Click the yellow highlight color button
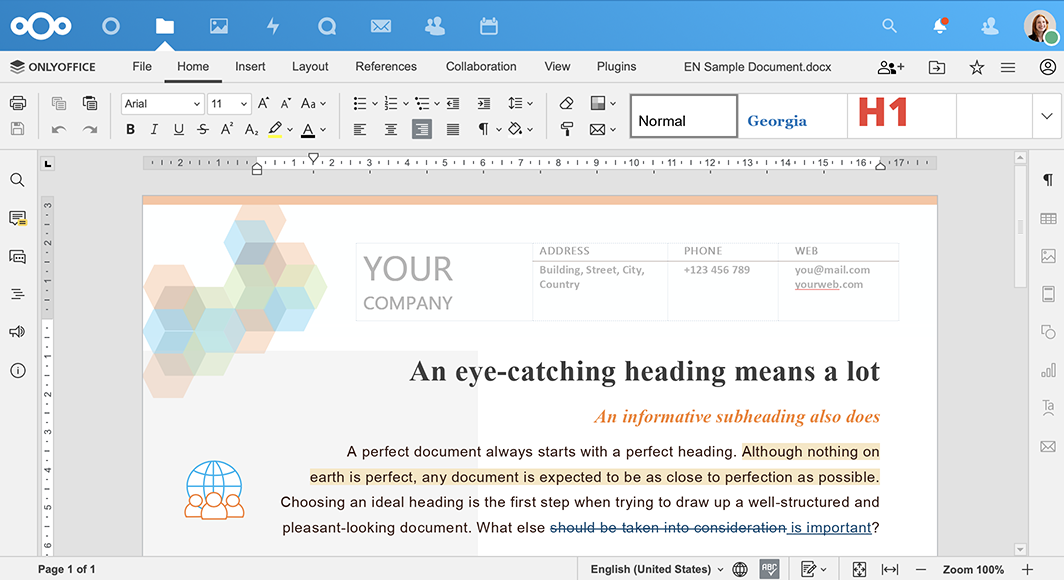The image size is (1064, 580). click(275, 129)
